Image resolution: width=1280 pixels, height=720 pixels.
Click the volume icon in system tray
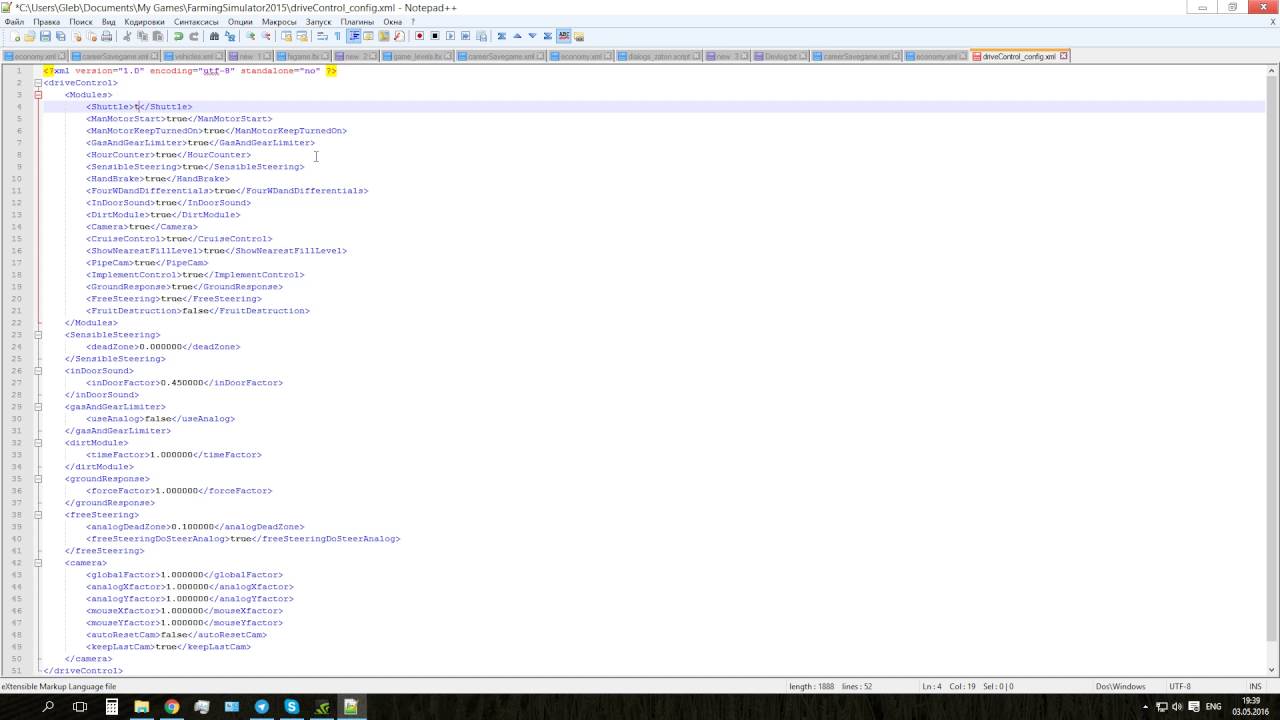click(x=1176, y=706)
